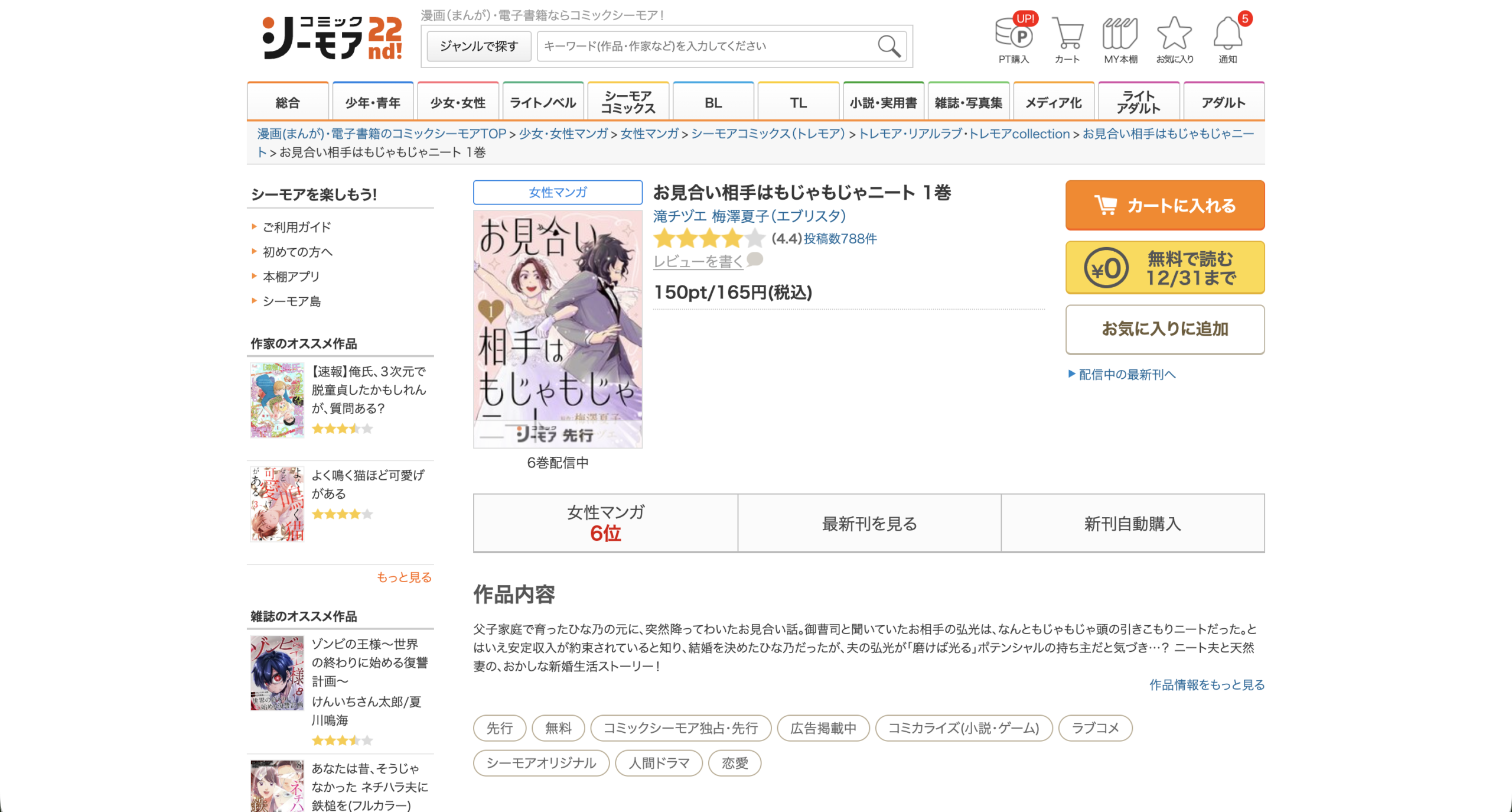Open あなたは昔、そうじゃなかった title link
Image resolution: width=1512 pixels, height=812 pixels.
pyautogui.click(x=370, y=787)
